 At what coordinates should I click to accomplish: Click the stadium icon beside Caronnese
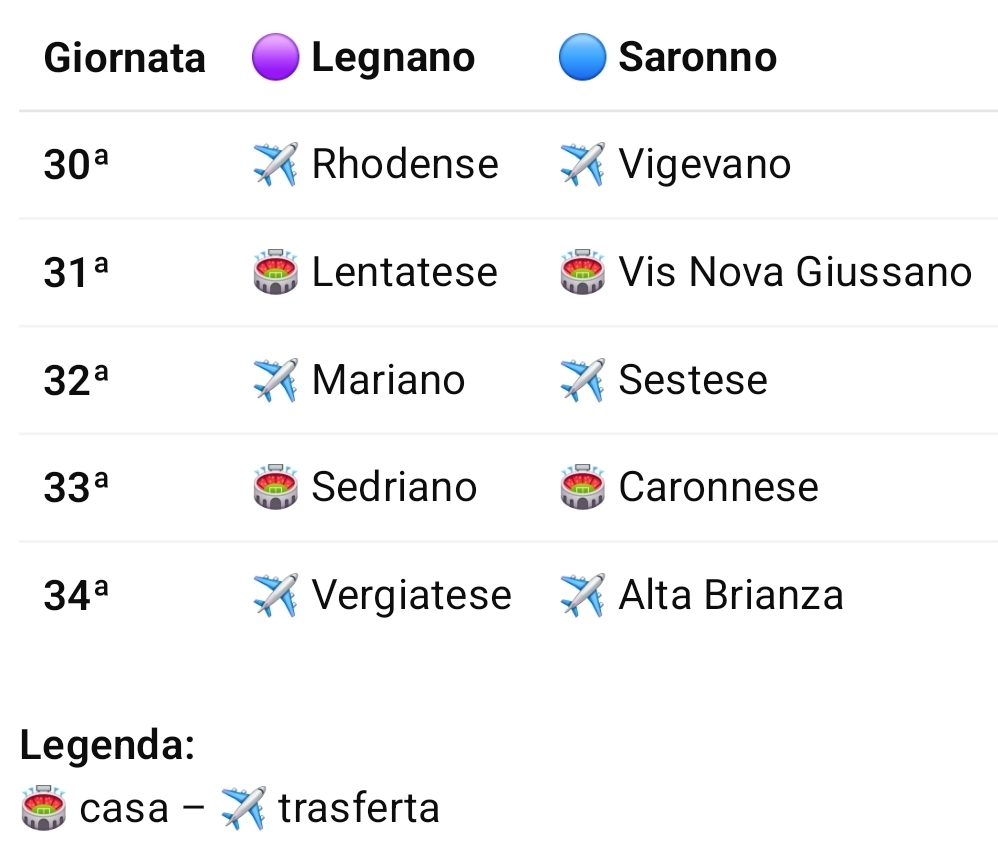pyautogui.click(x=582, y=487)
